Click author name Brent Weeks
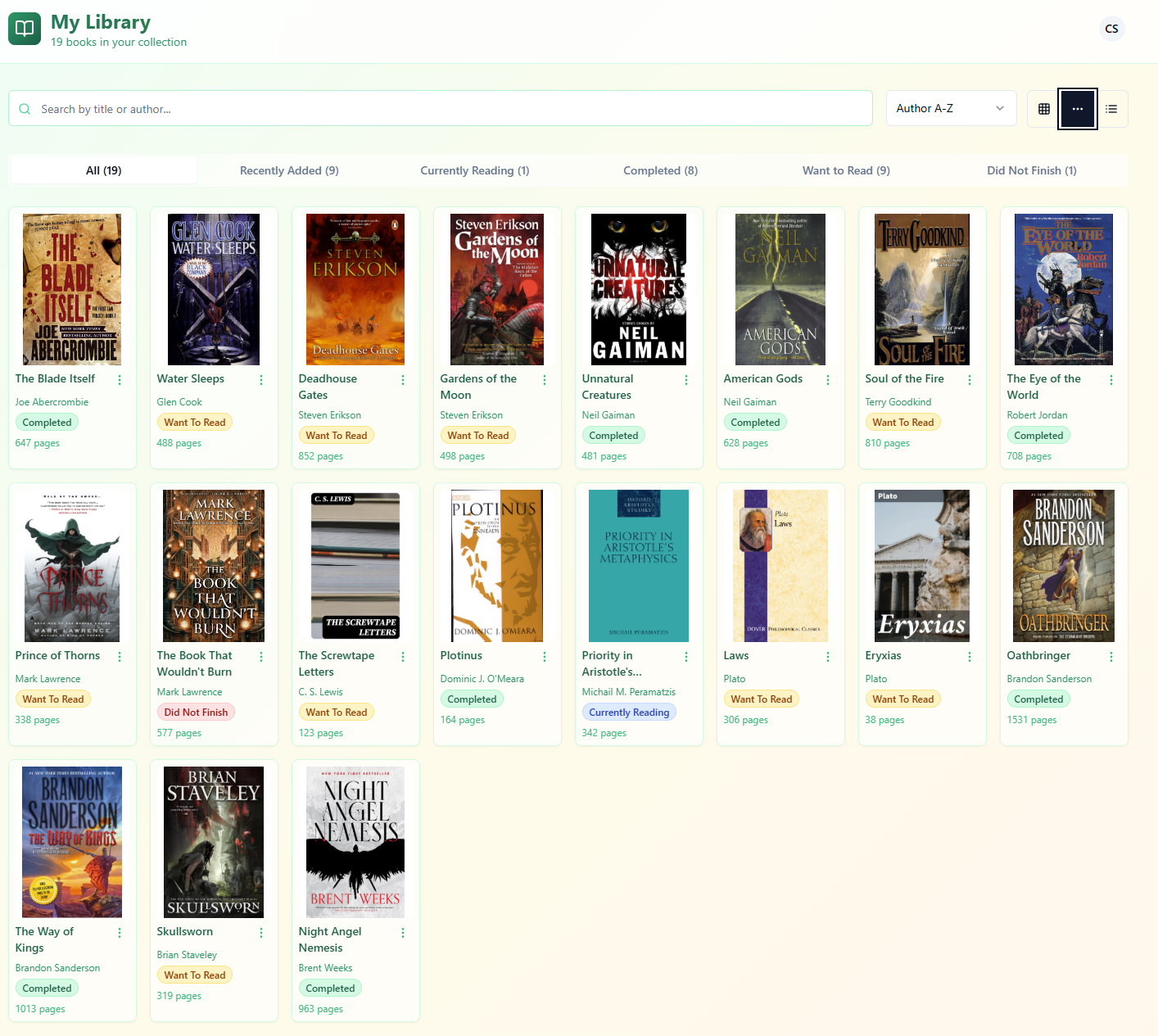This screenshot has width=1158, height=1036. (x=325, y=968)
